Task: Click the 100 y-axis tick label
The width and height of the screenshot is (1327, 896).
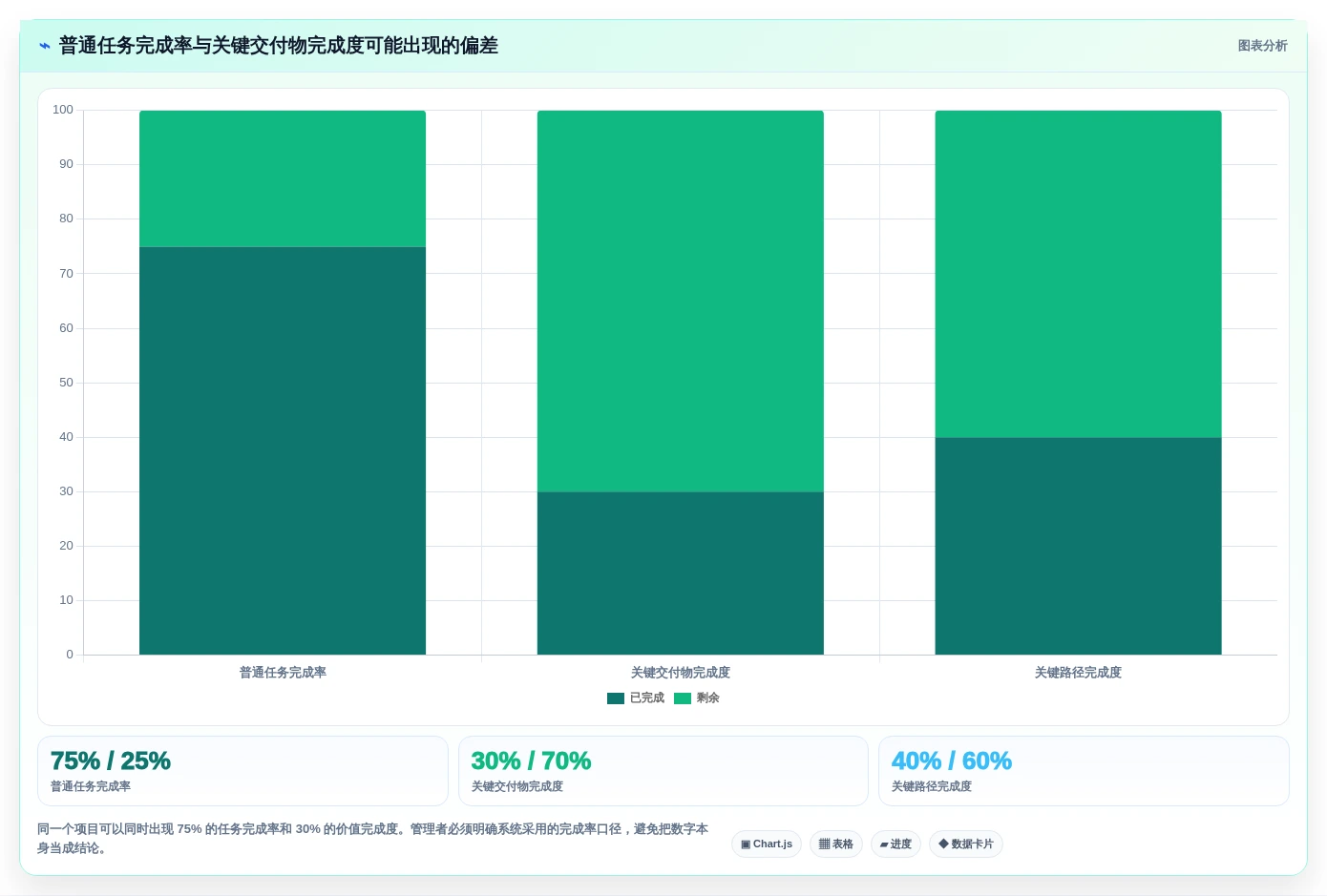Action: click(x=63, y=110)
